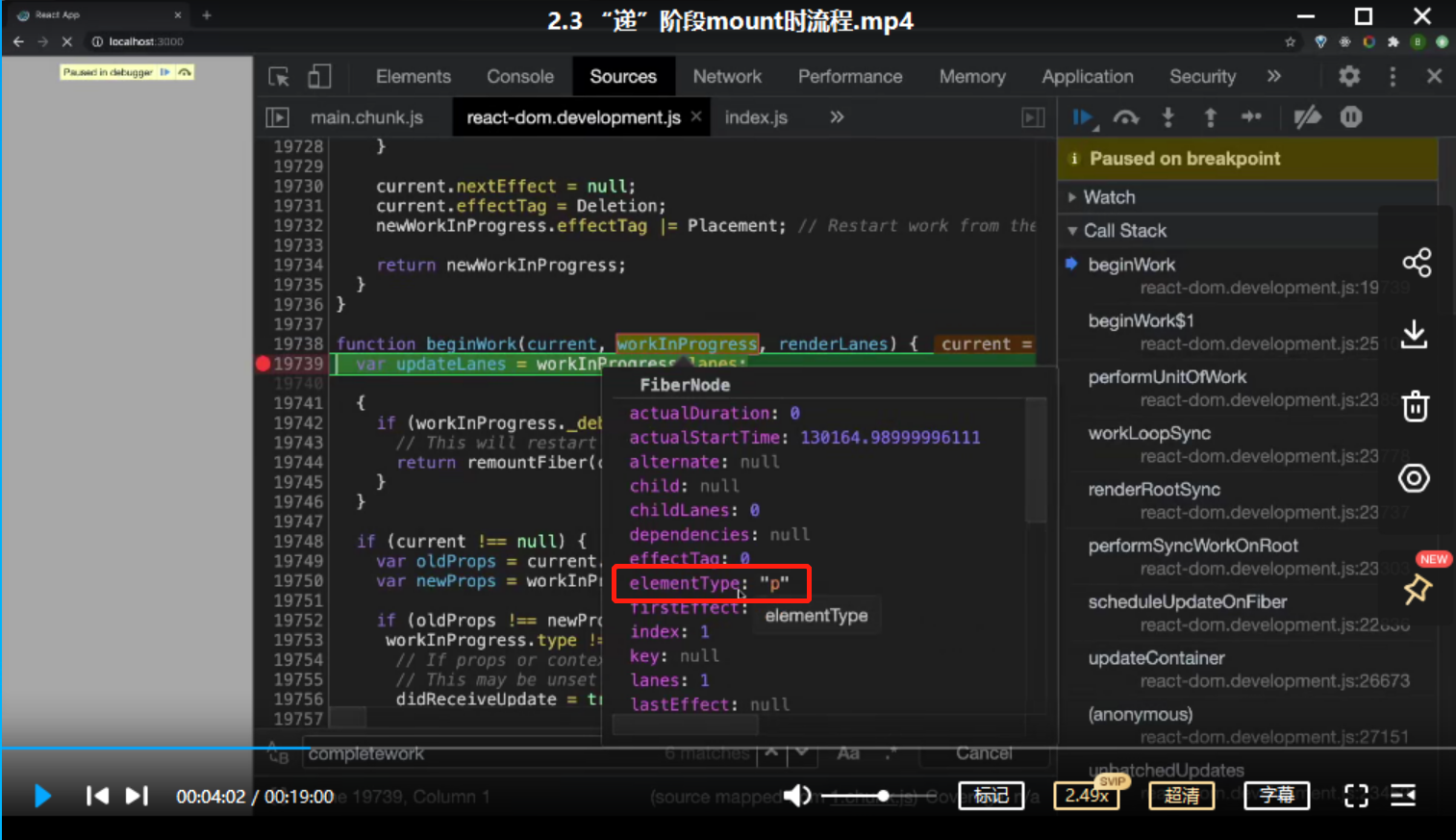
Task: Skip to the previous video
Action: (97, 796)
